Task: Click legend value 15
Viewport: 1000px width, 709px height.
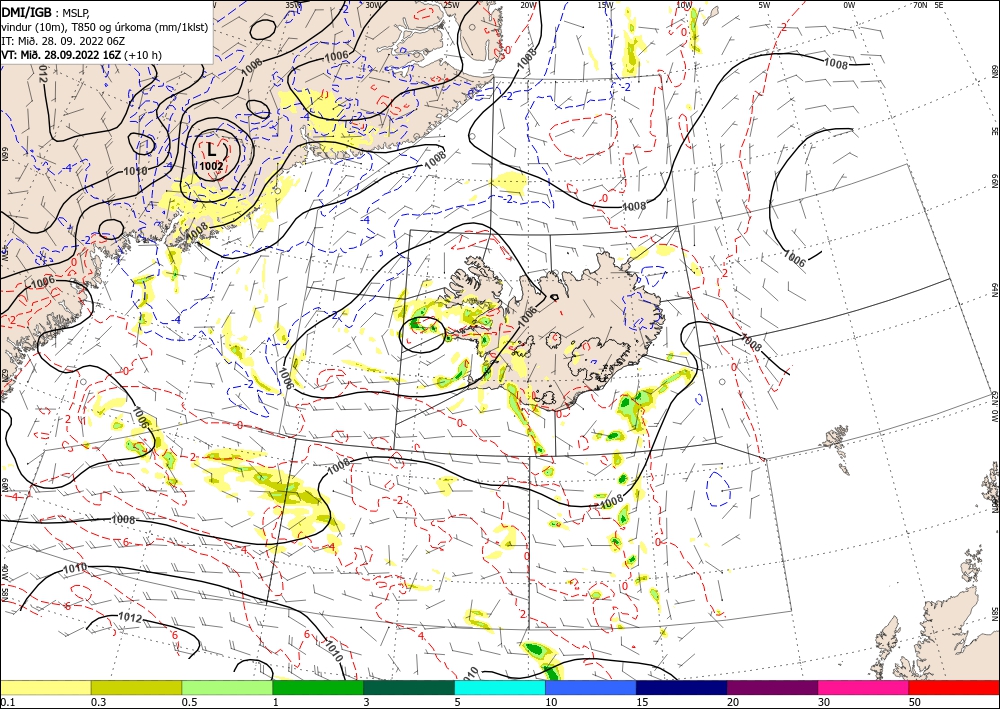Action: pyautogui.click(x=642, y=702)
